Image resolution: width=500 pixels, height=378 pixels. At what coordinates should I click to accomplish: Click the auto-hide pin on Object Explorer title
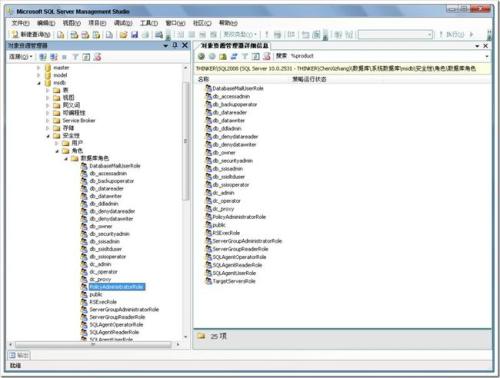(x=175, y=45)
